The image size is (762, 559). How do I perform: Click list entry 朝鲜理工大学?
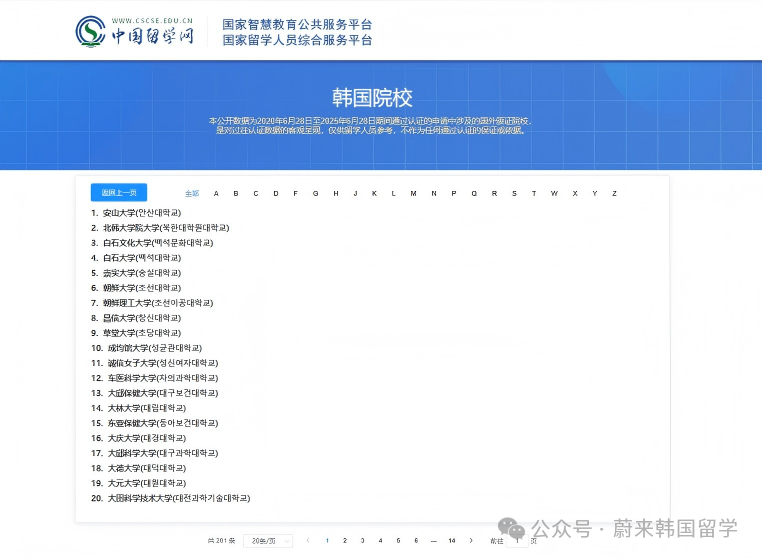point(152,303)
